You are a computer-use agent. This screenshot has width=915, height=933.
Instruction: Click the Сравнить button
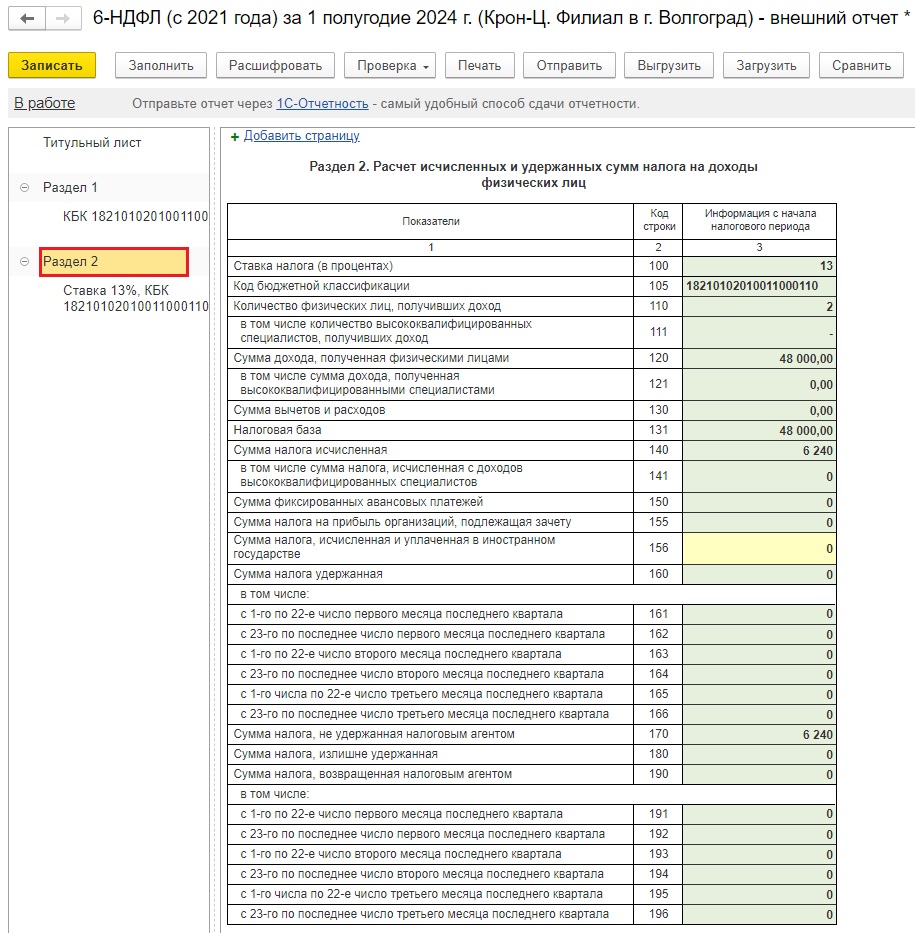point(861,65)
